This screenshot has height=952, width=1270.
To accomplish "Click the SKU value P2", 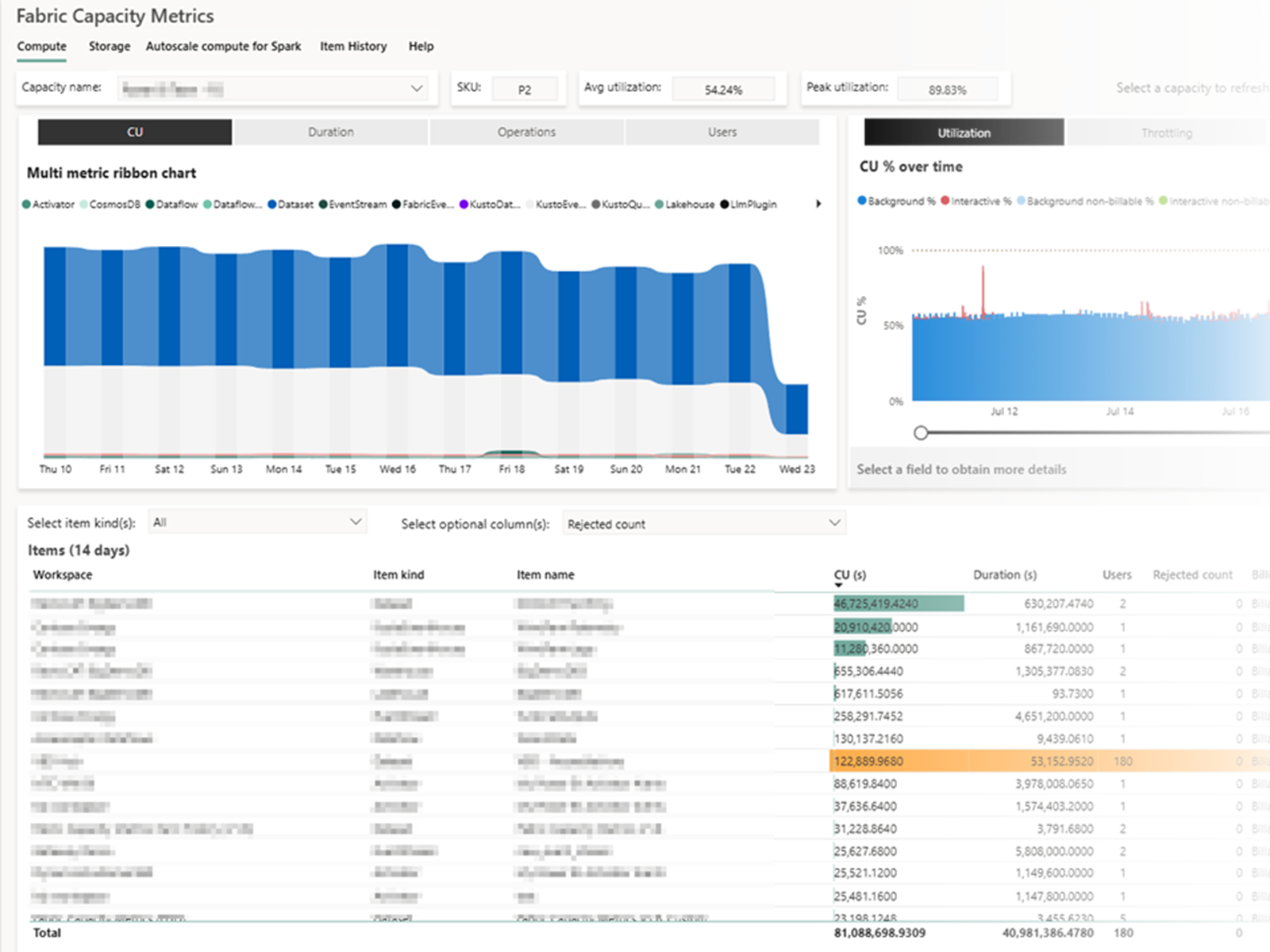I will (525, 90).
